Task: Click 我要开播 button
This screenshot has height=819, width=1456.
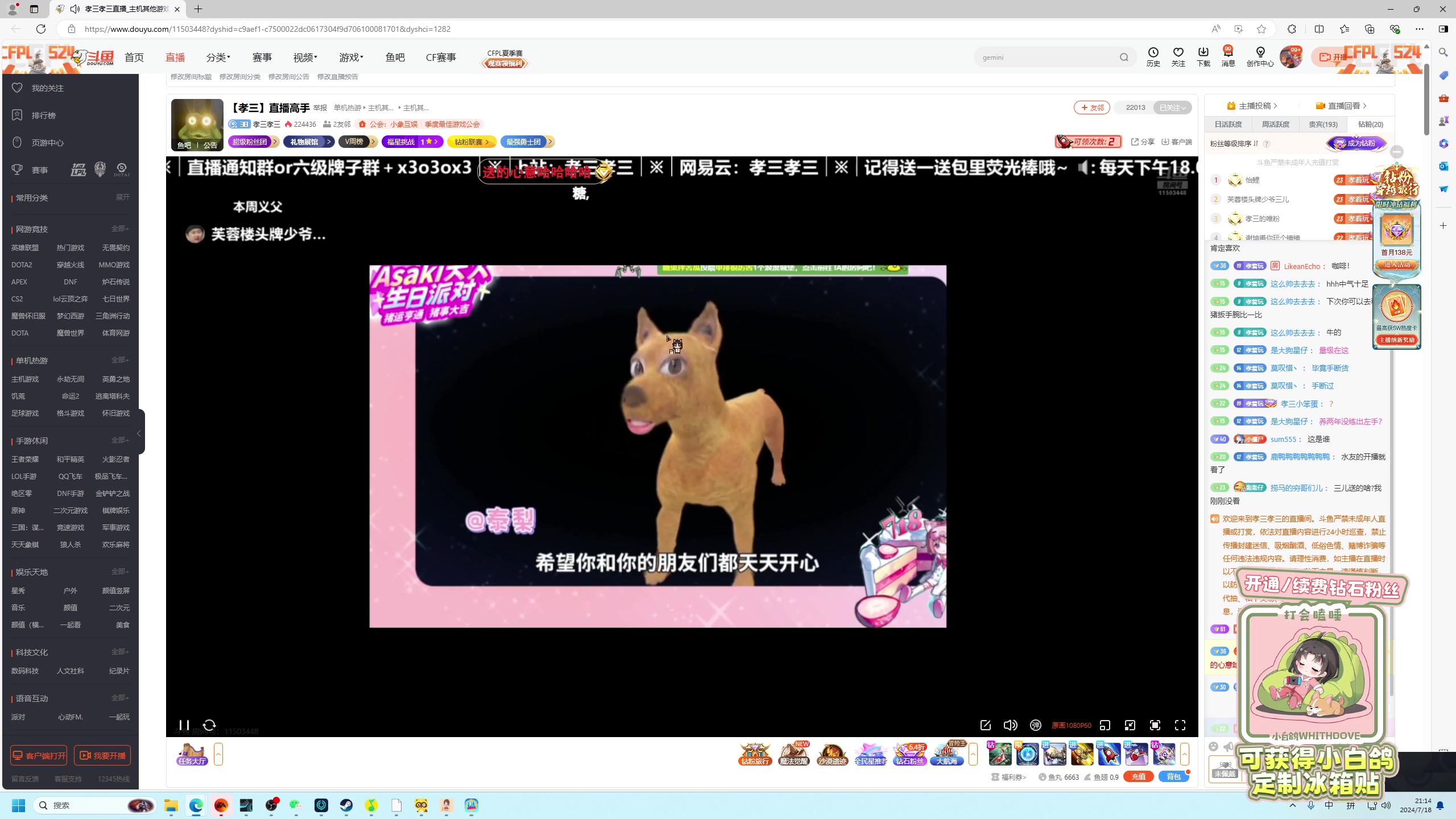Action: [102, 755]
